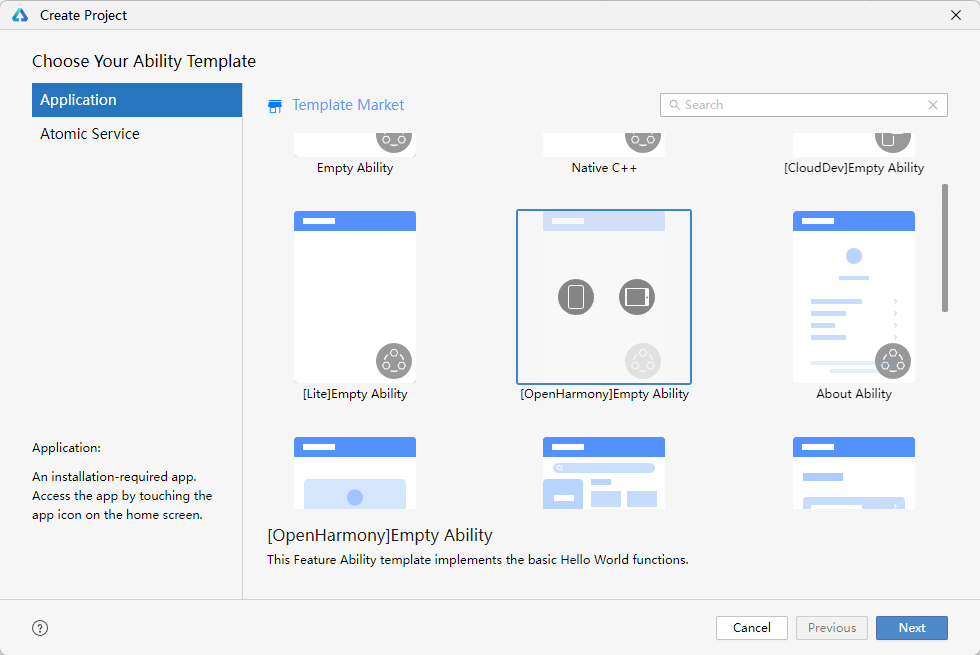Click the badge icon on CloudDev Empty Ability card
This screenshot has width=980, height=655.
point(892,141)
